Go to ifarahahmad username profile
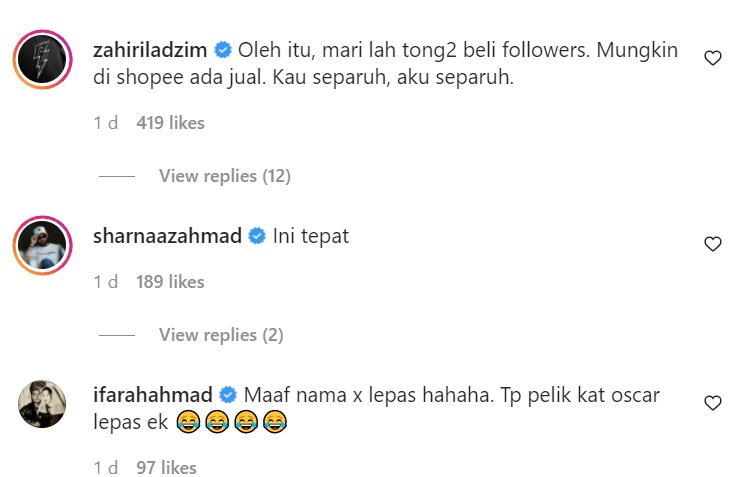The image size is (735, 477). (x=153, y=395)
